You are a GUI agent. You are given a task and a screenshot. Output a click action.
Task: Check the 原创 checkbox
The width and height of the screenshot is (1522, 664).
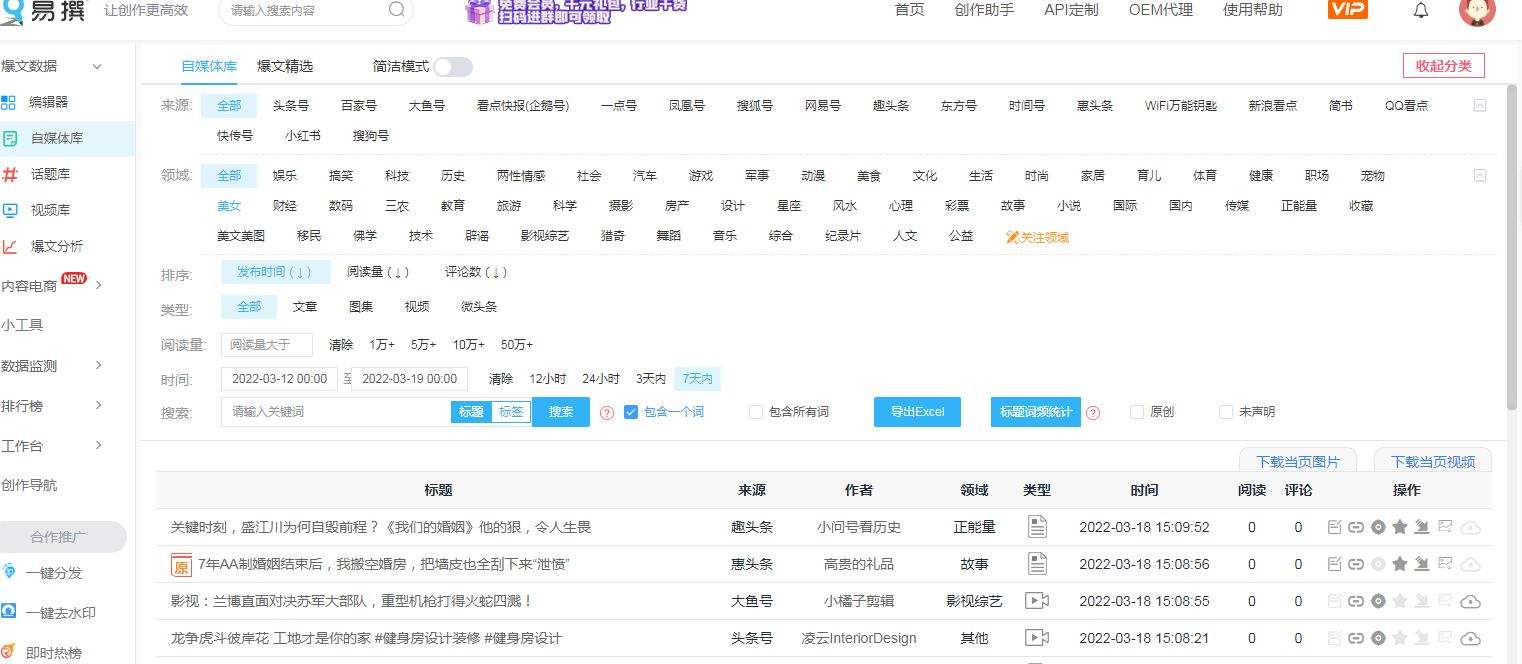coord(1136,412)
